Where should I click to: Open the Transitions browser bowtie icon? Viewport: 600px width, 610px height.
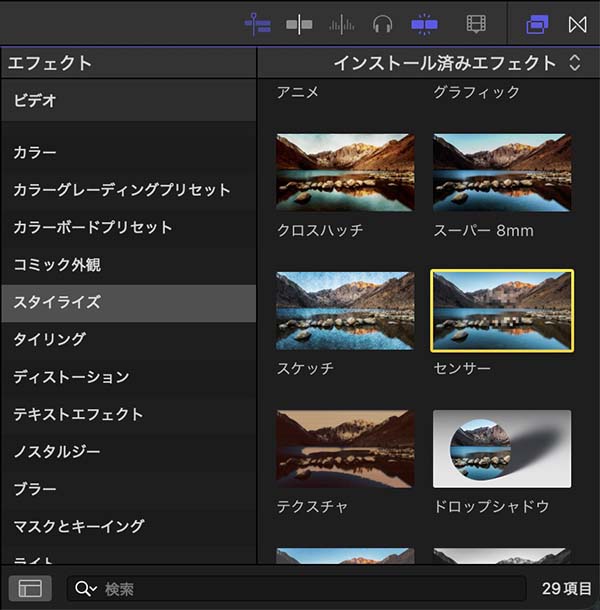[577, 23]
